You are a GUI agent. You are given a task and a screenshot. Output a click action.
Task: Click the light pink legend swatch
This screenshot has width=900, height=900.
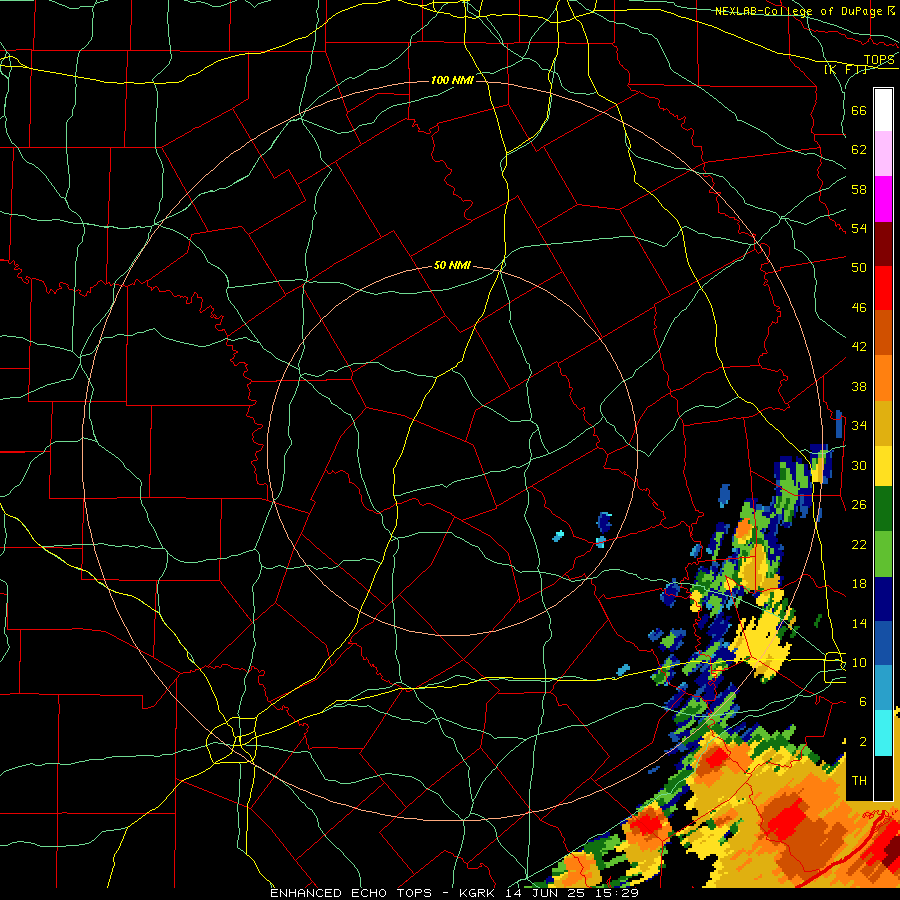(883, 154)
